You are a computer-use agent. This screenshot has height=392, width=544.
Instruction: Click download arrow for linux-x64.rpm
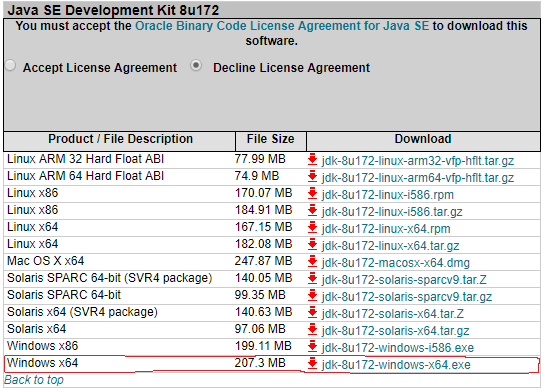click(313, 227)
